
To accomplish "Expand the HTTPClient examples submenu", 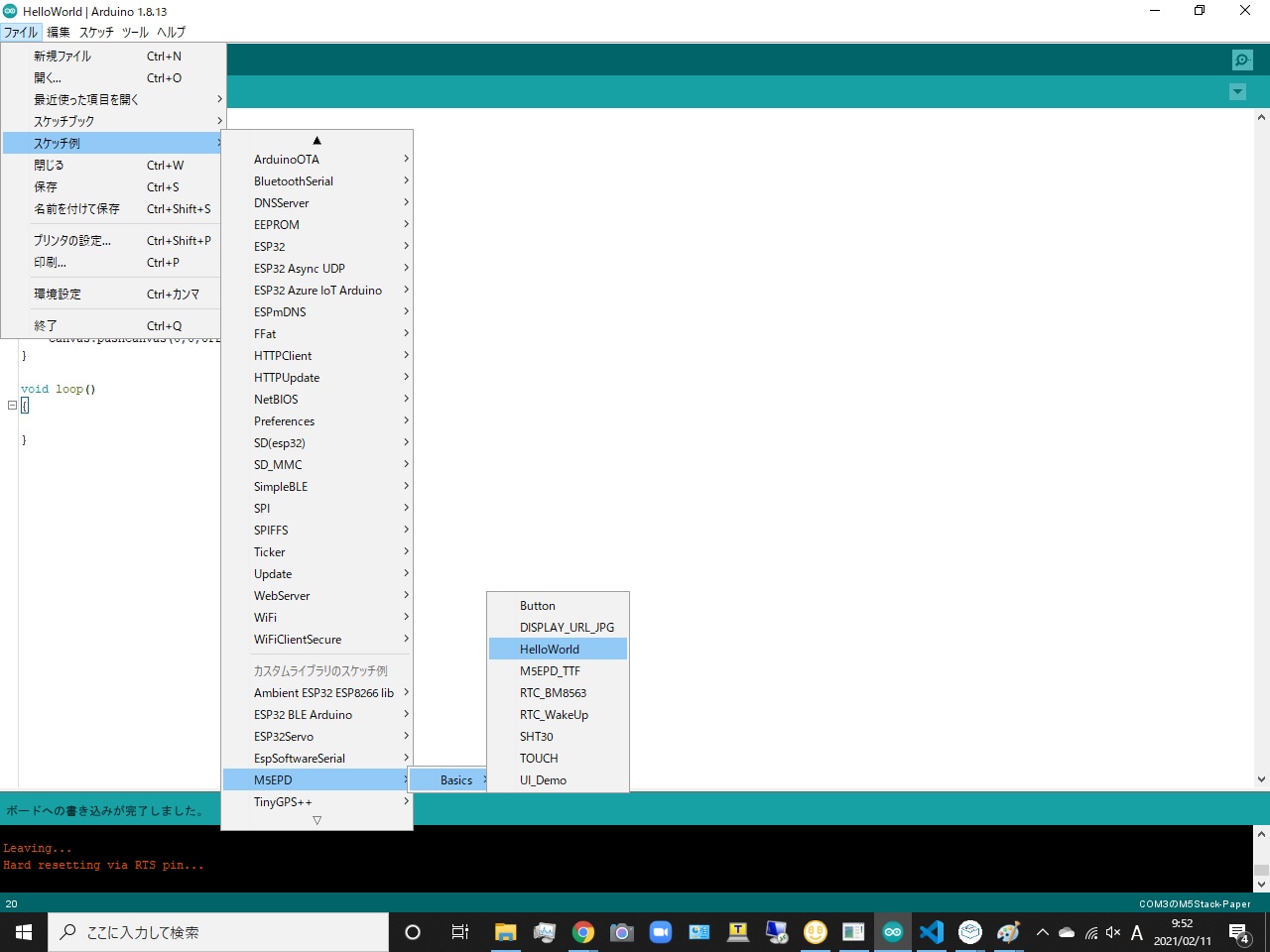I will click(x=317, y=356).
